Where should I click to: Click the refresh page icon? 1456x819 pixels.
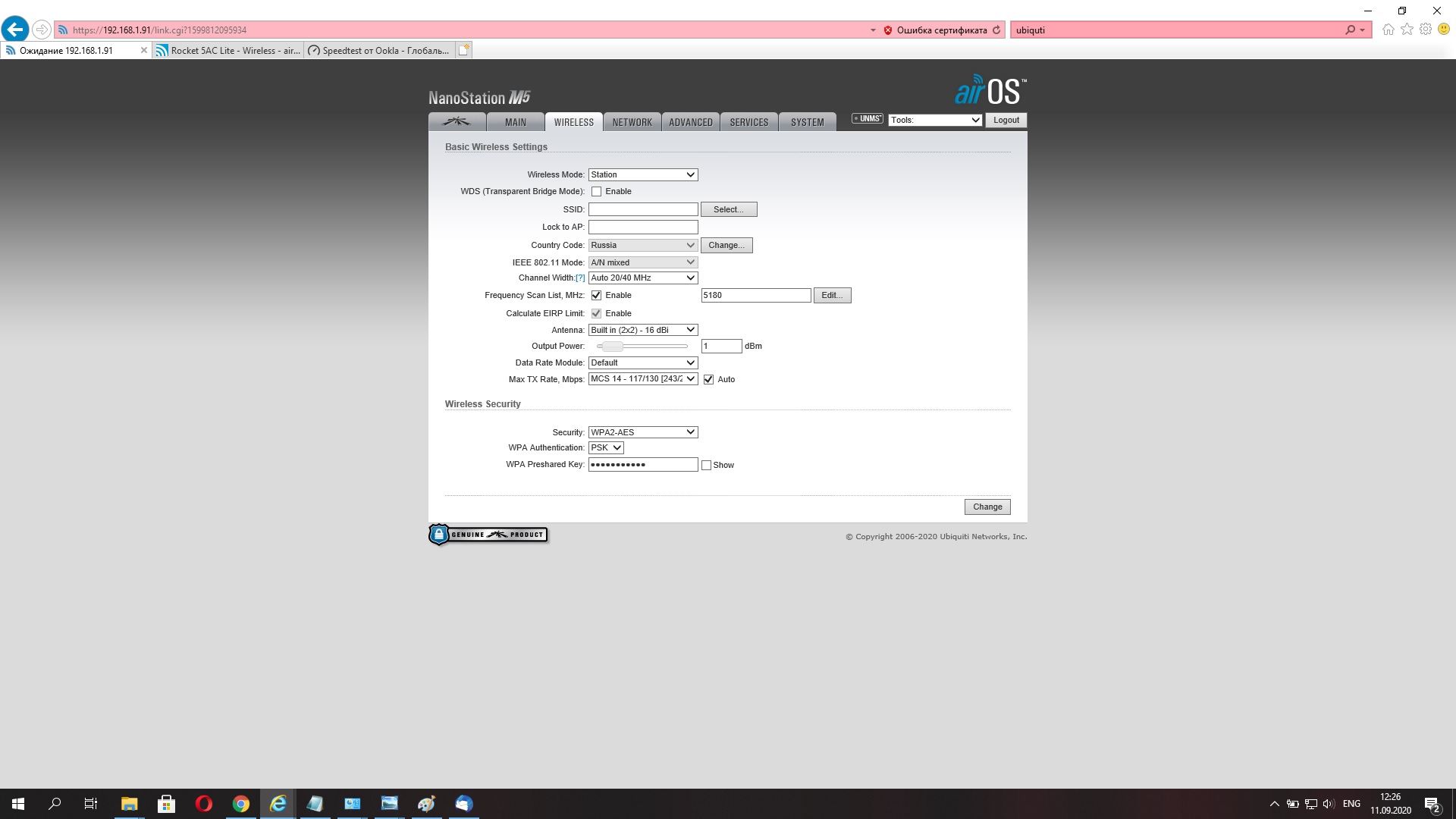996,30
